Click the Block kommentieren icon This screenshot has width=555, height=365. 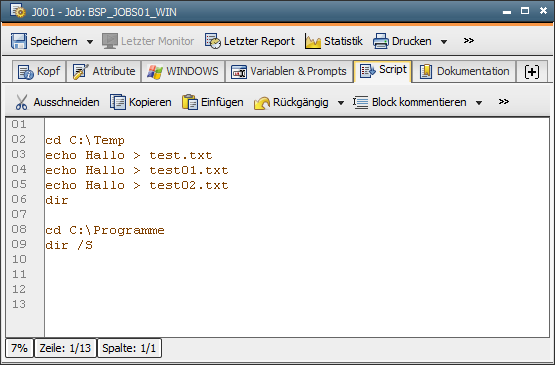(361, 102)
